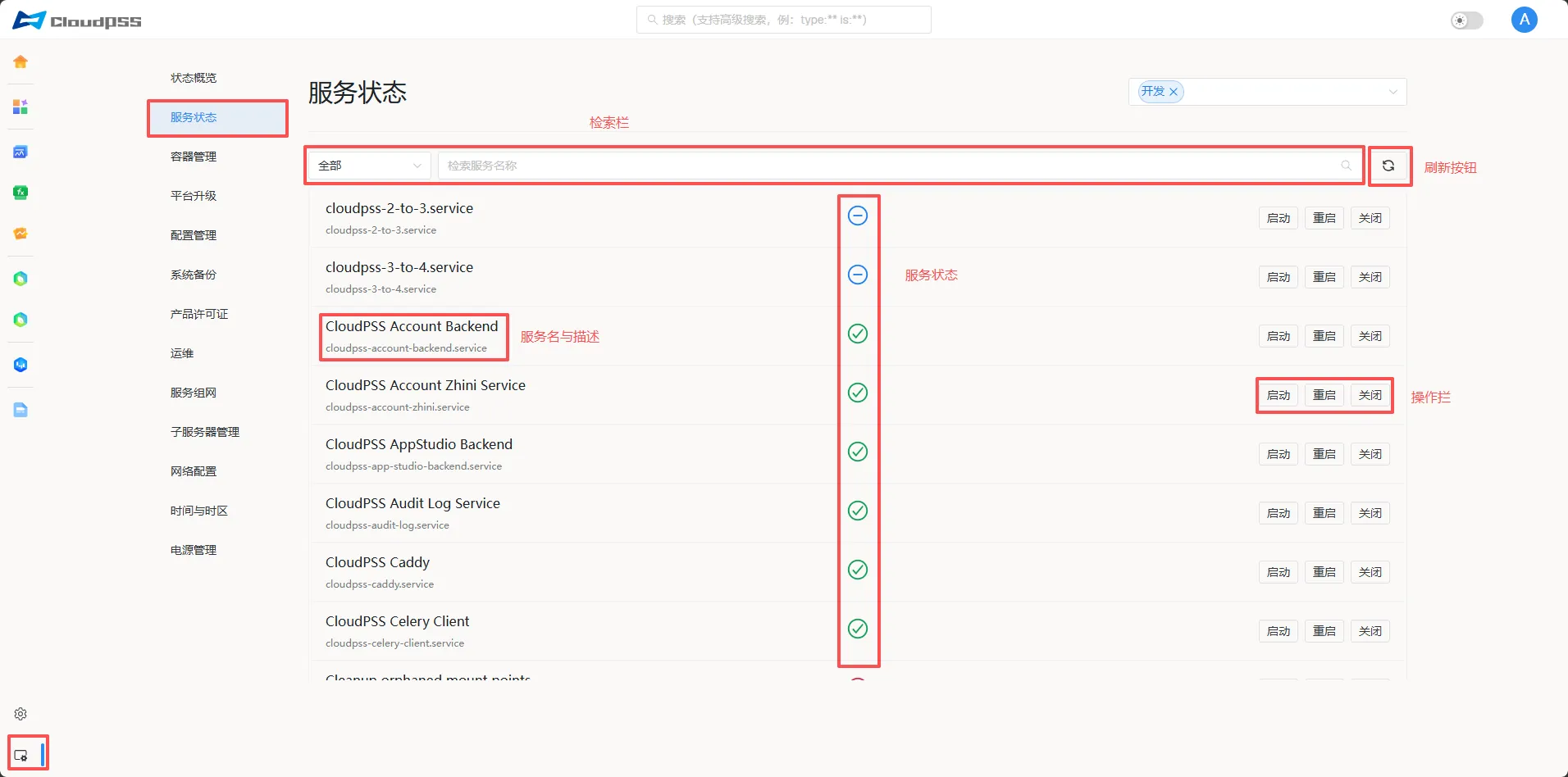Screen dimensions: 1568x777
Task: Stop cloudpss-3-to-4.service with 关闭
Action: (1370, 277)
